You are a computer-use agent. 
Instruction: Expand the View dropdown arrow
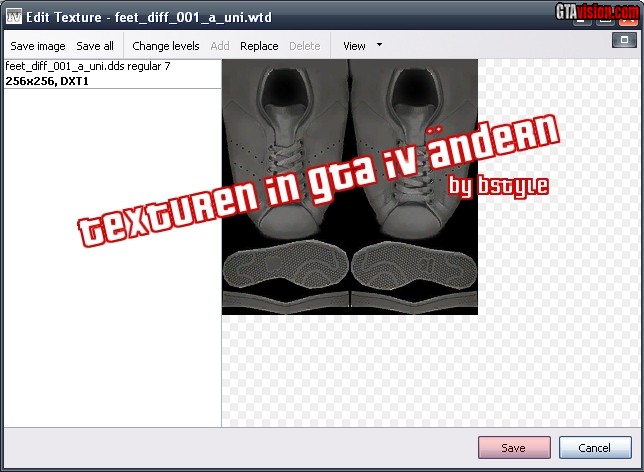coord(380,45)
